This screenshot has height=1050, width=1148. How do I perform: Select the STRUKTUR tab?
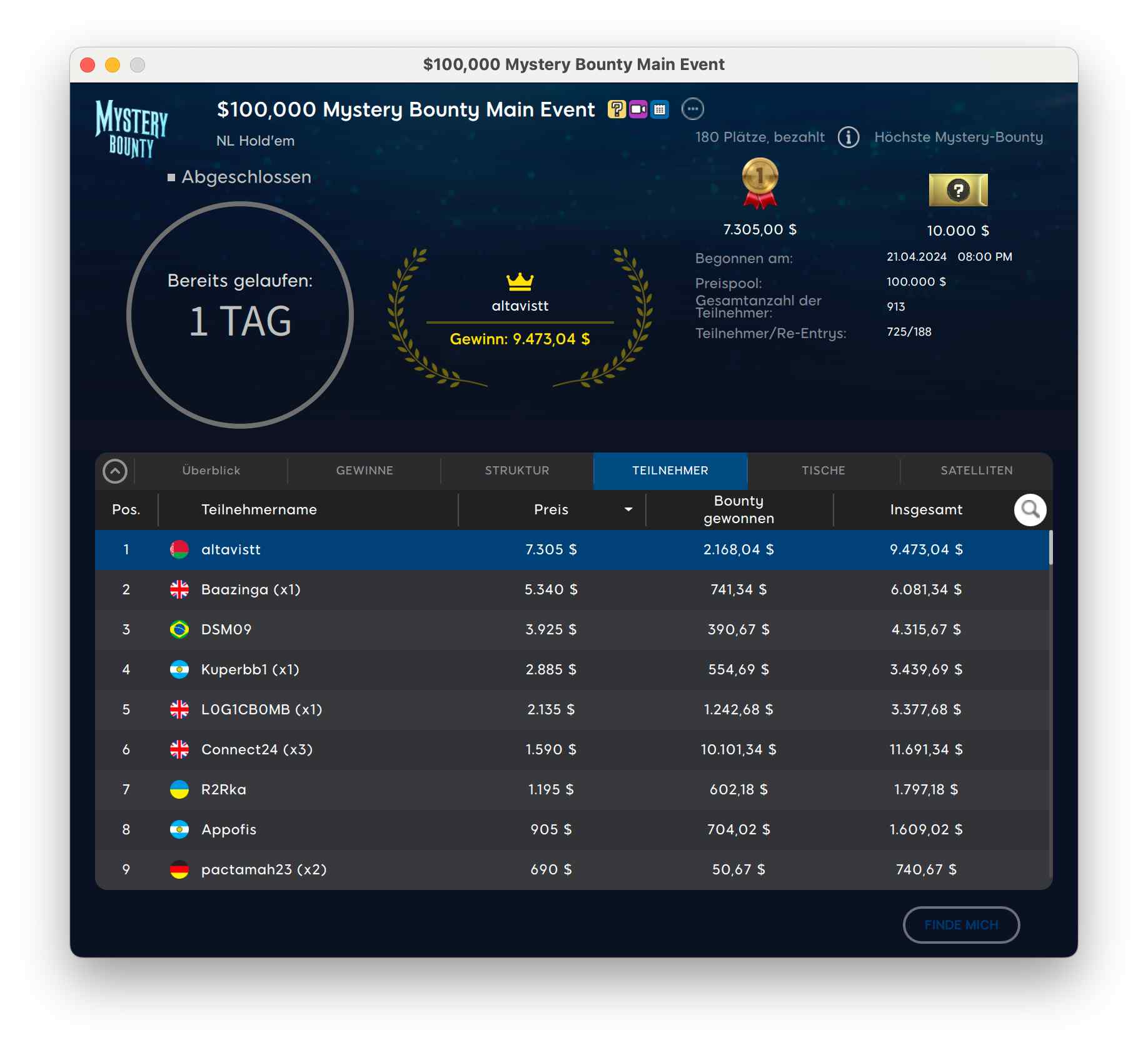click(517, 471)
